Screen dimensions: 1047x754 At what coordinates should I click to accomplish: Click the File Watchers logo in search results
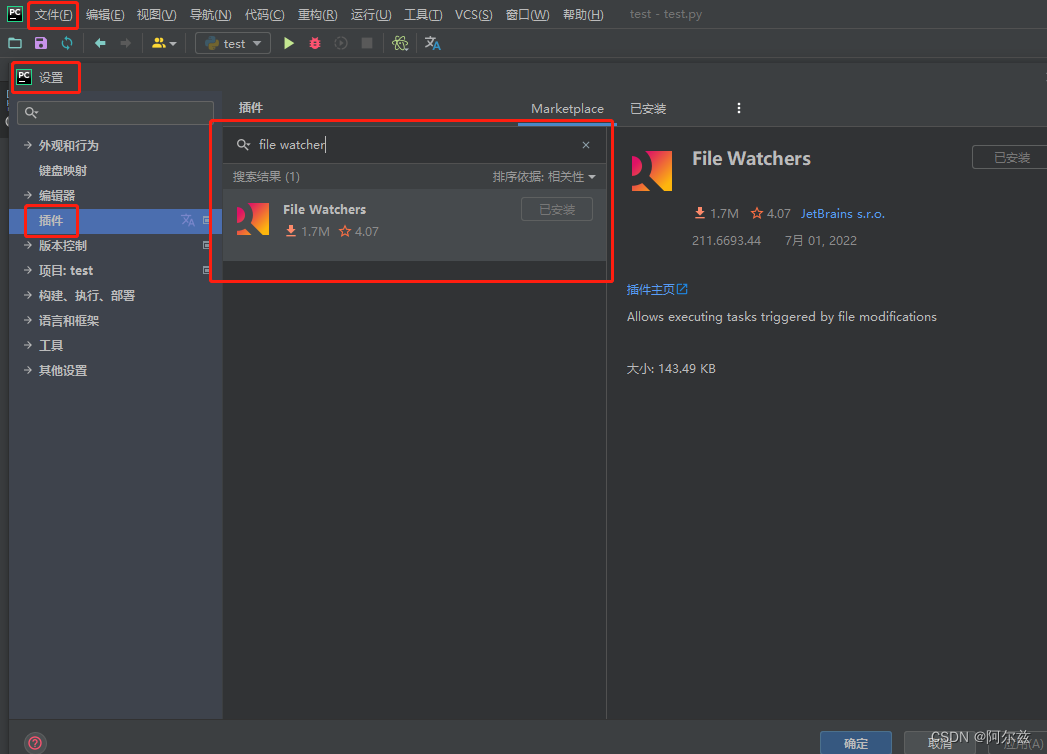coord(253,220)
